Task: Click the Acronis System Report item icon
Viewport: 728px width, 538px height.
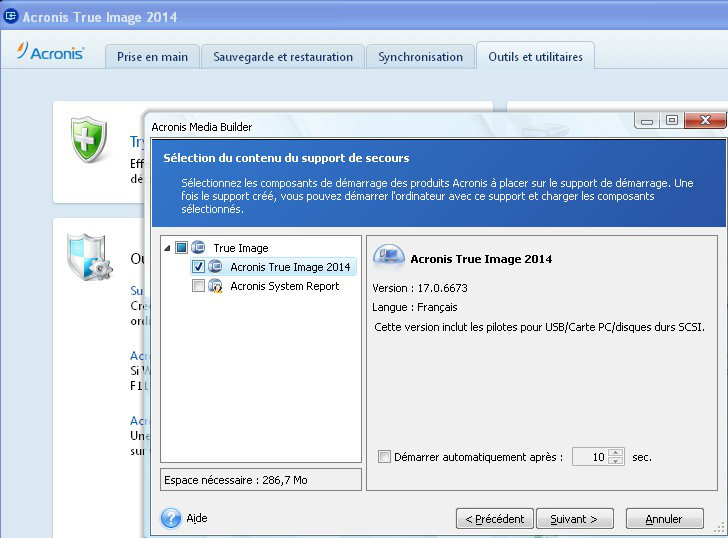Action: point(215,285)
